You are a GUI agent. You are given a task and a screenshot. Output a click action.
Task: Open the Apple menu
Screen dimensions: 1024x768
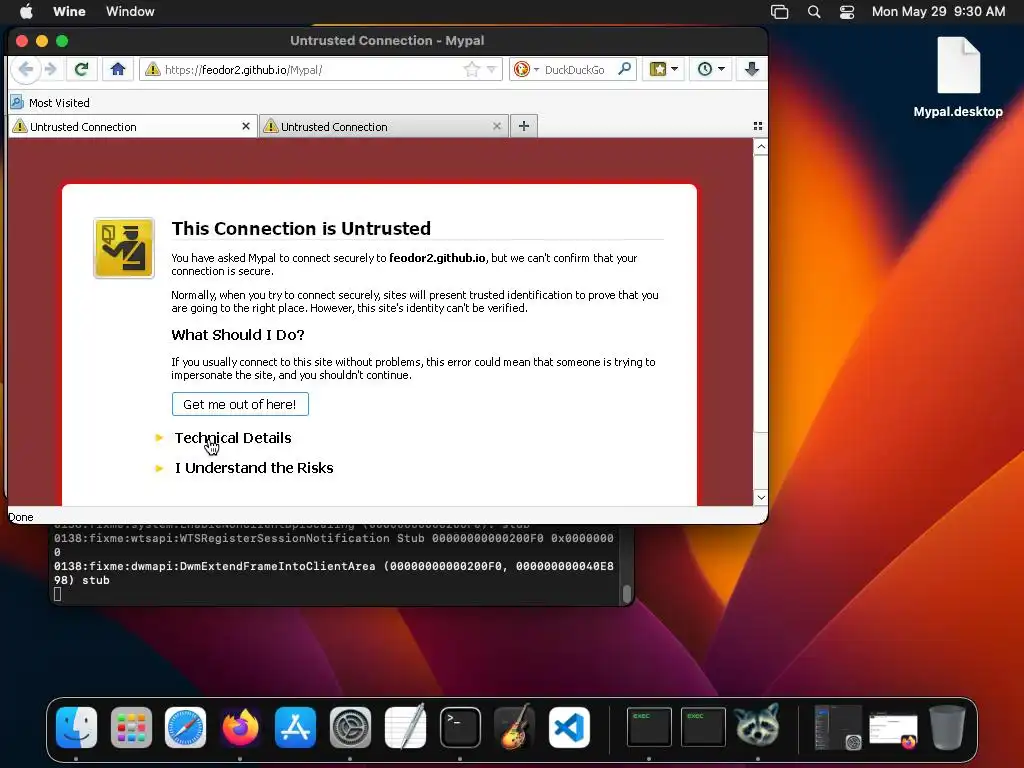pyautogui.click(x=26, y=11)
